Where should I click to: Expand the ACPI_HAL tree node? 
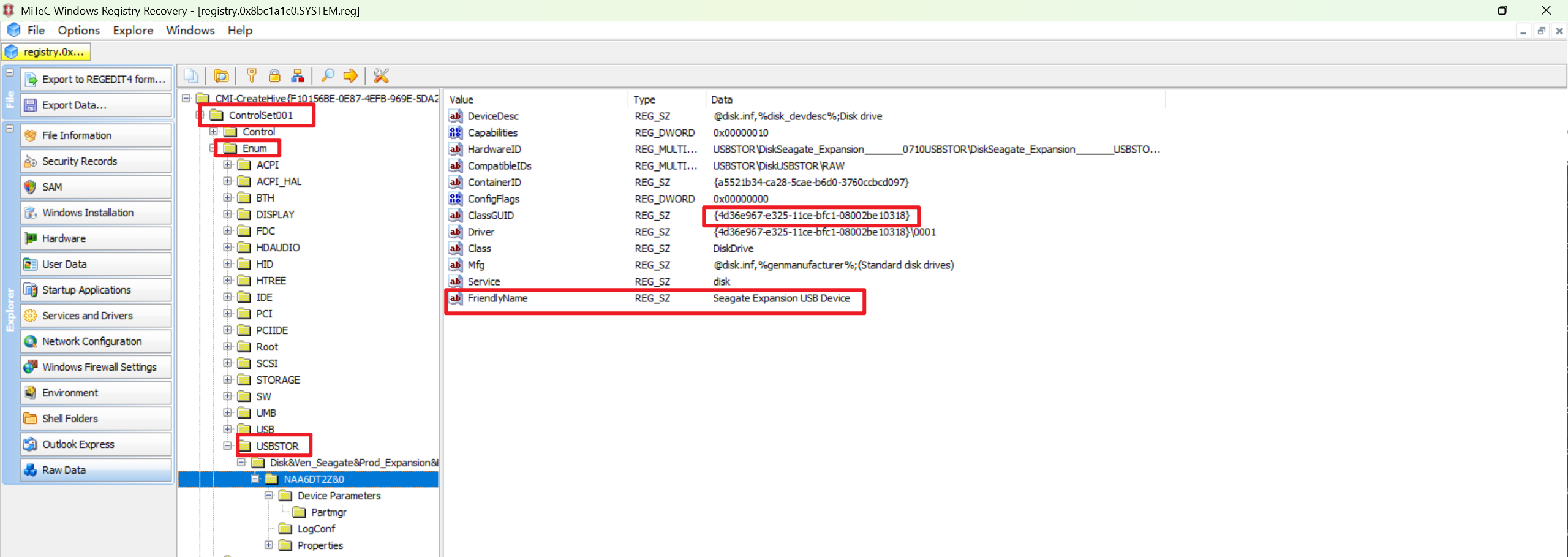(227, 181)
